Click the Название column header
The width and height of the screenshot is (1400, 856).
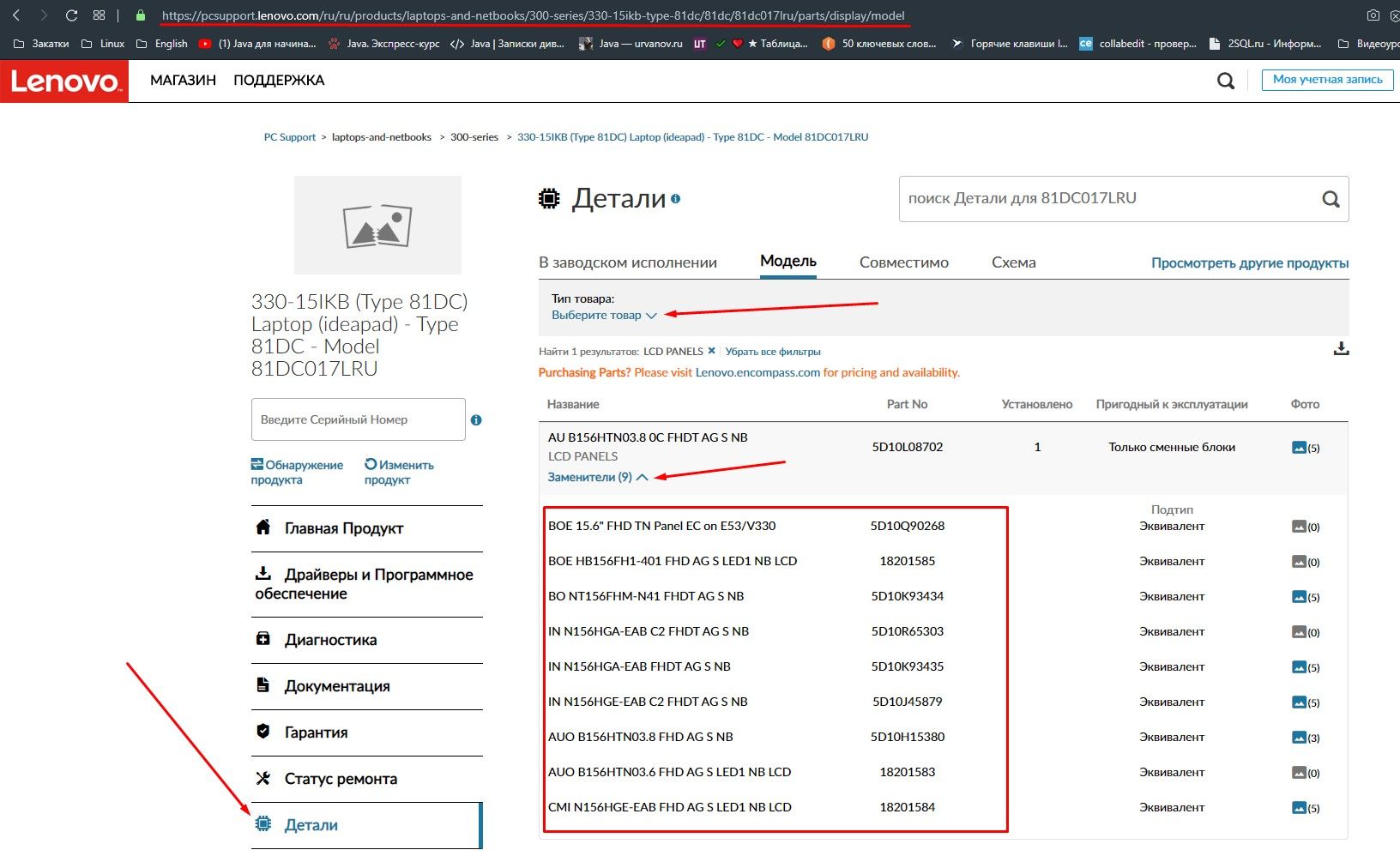(573, 404)
